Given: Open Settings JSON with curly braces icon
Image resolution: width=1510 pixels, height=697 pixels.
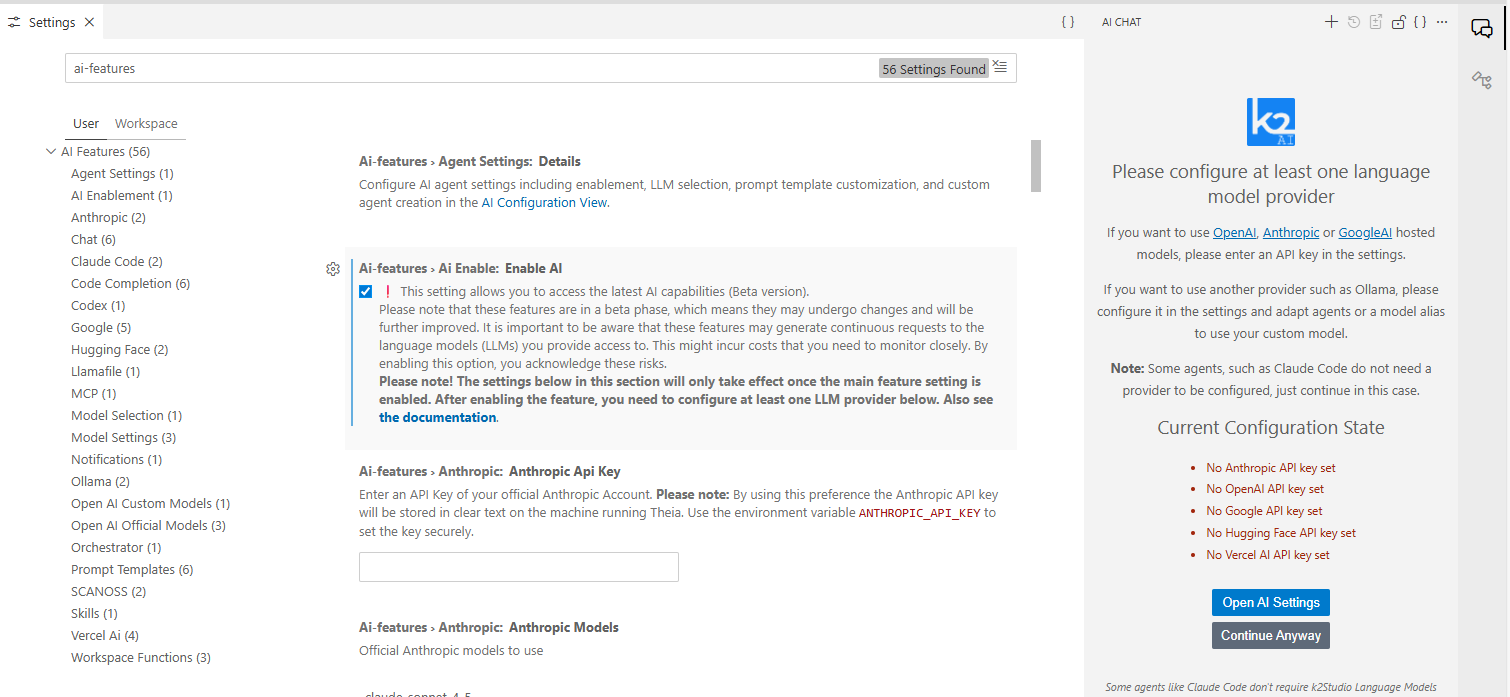Looking at the screenshot, I should (x=1068, y=22).
